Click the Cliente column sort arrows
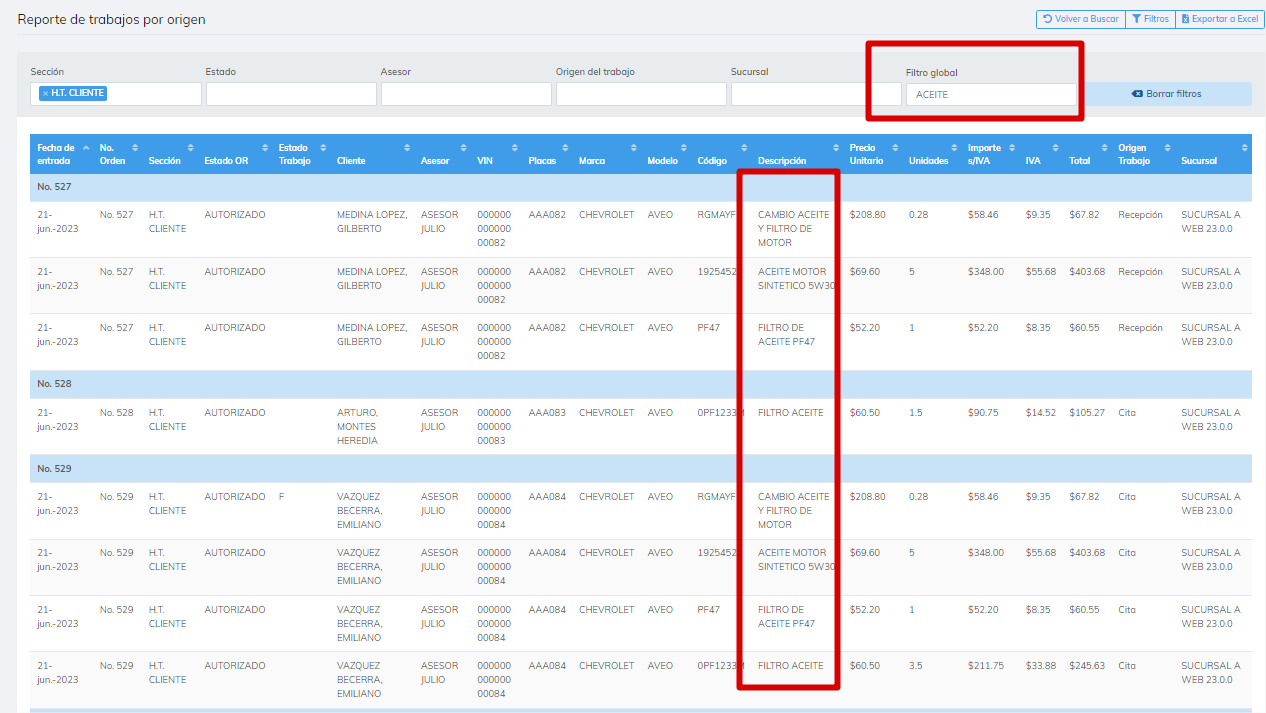This screenshot has height=713, width=1266. point(407,148)
